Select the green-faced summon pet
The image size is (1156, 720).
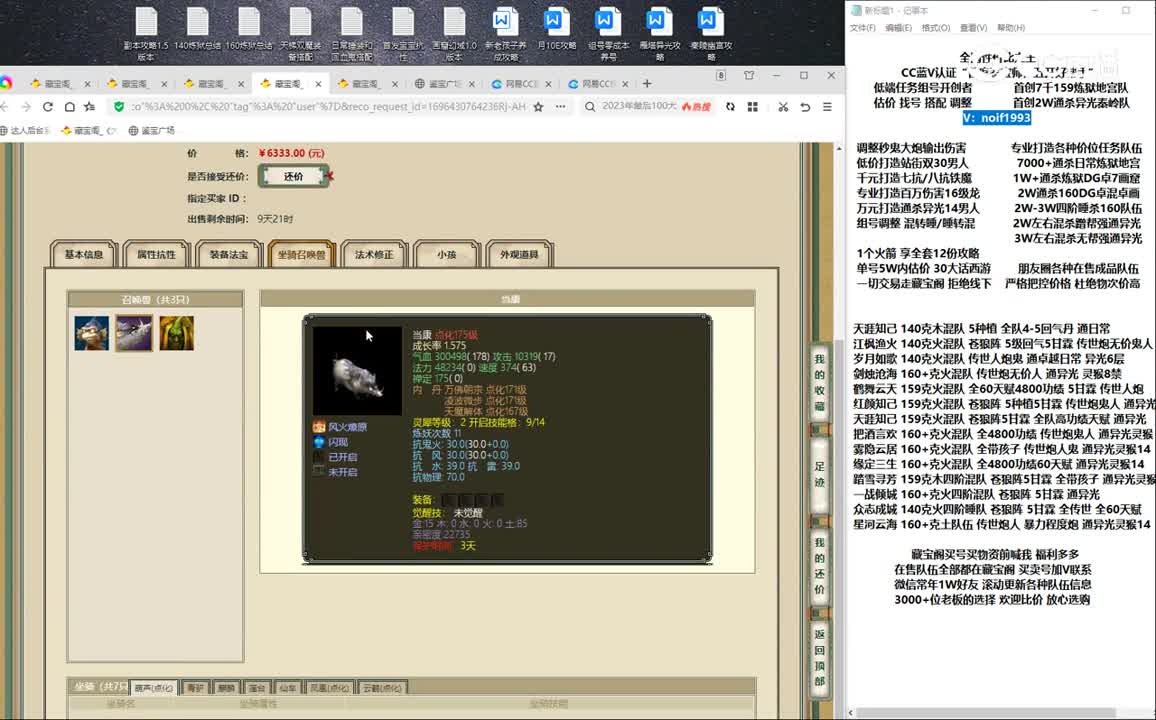(177, 333)
